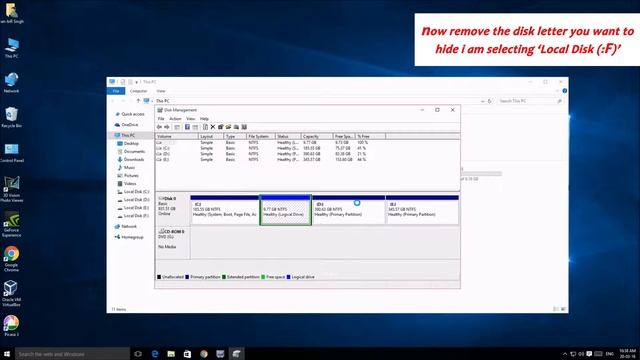Open the Help menu in Disk Management
Image resolution: width=640 pixels, height=360 pixels.
tap(204, 119)
